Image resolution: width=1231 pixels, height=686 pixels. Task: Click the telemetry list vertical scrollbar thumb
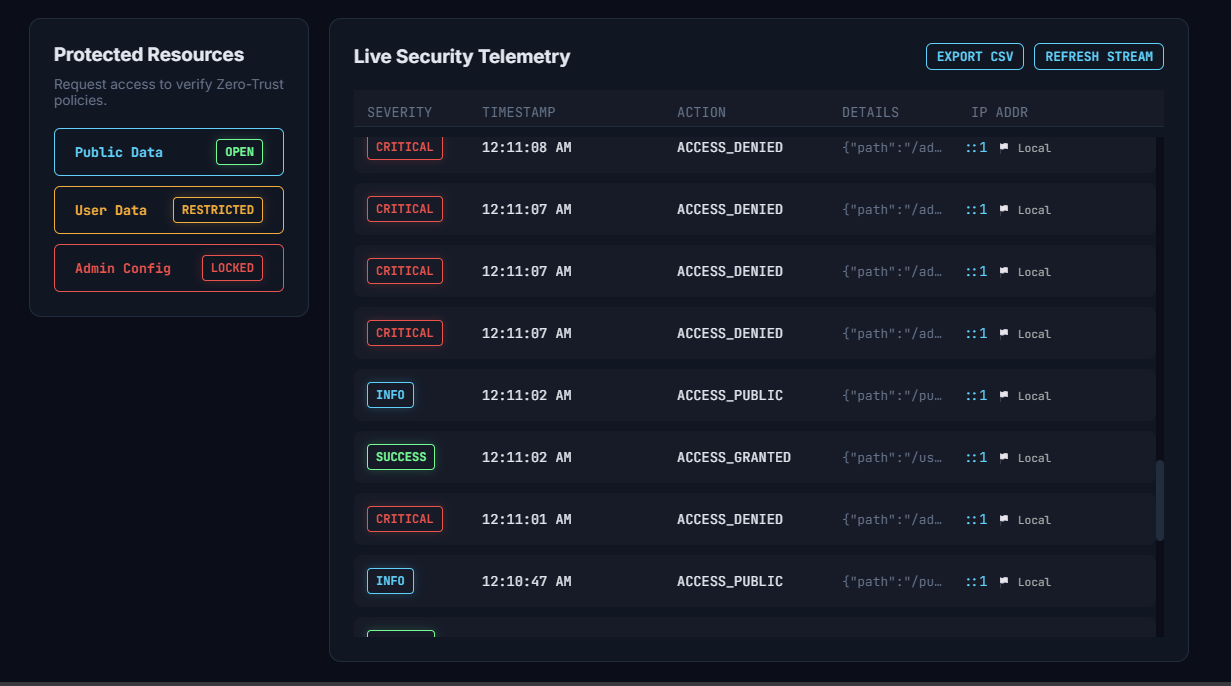pos(1160,500)
